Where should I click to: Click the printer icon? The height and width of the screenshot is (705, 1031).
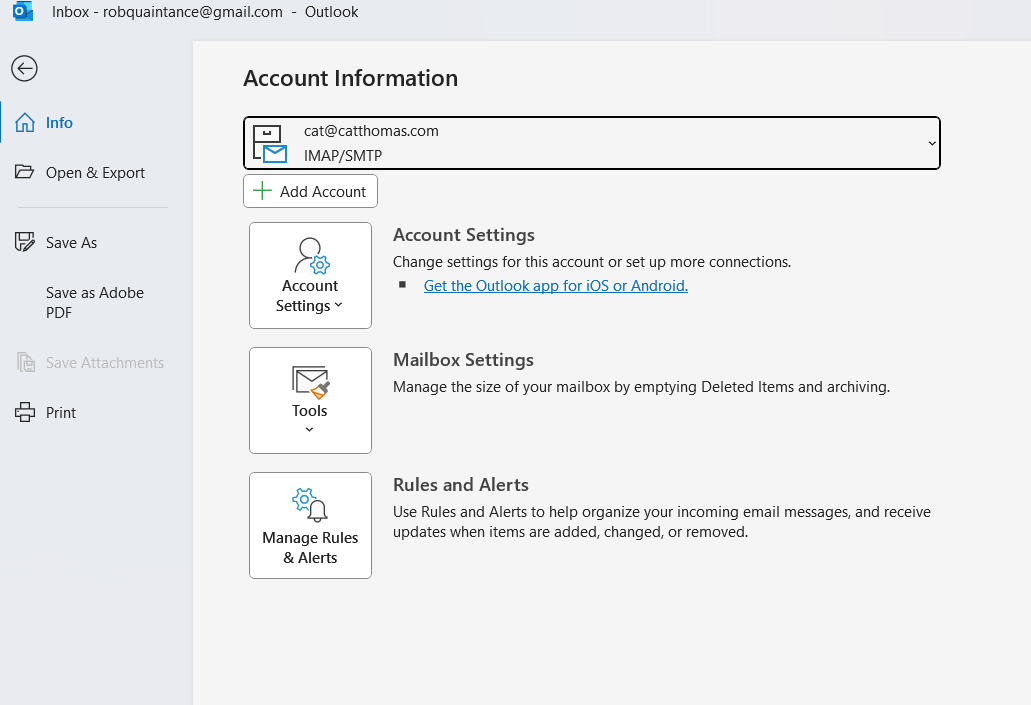tap(25, 412)
